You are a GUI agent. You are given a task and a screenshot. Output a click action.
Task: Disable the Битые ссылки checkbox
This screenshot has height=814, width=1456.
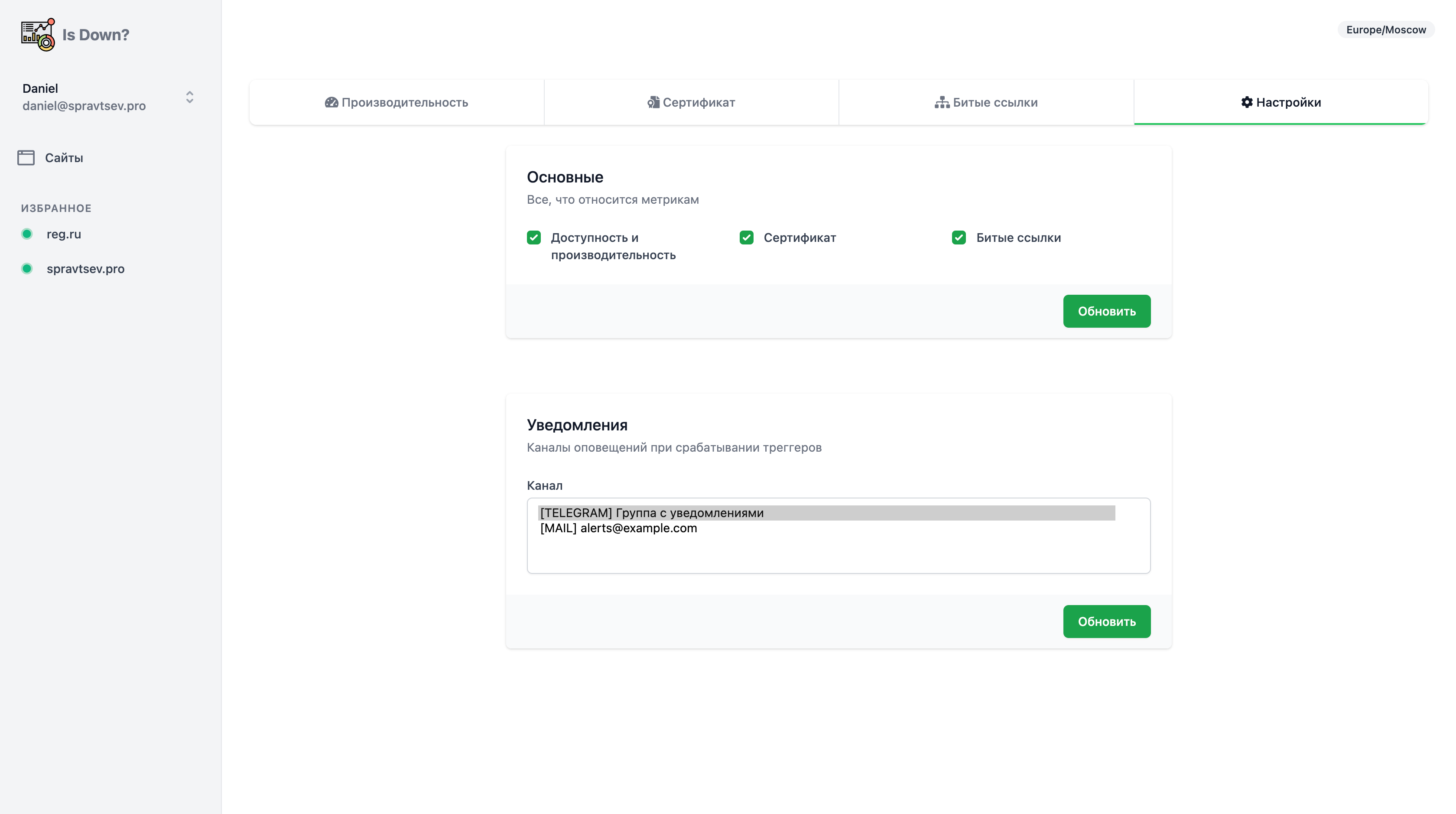(x=959, y=238)
